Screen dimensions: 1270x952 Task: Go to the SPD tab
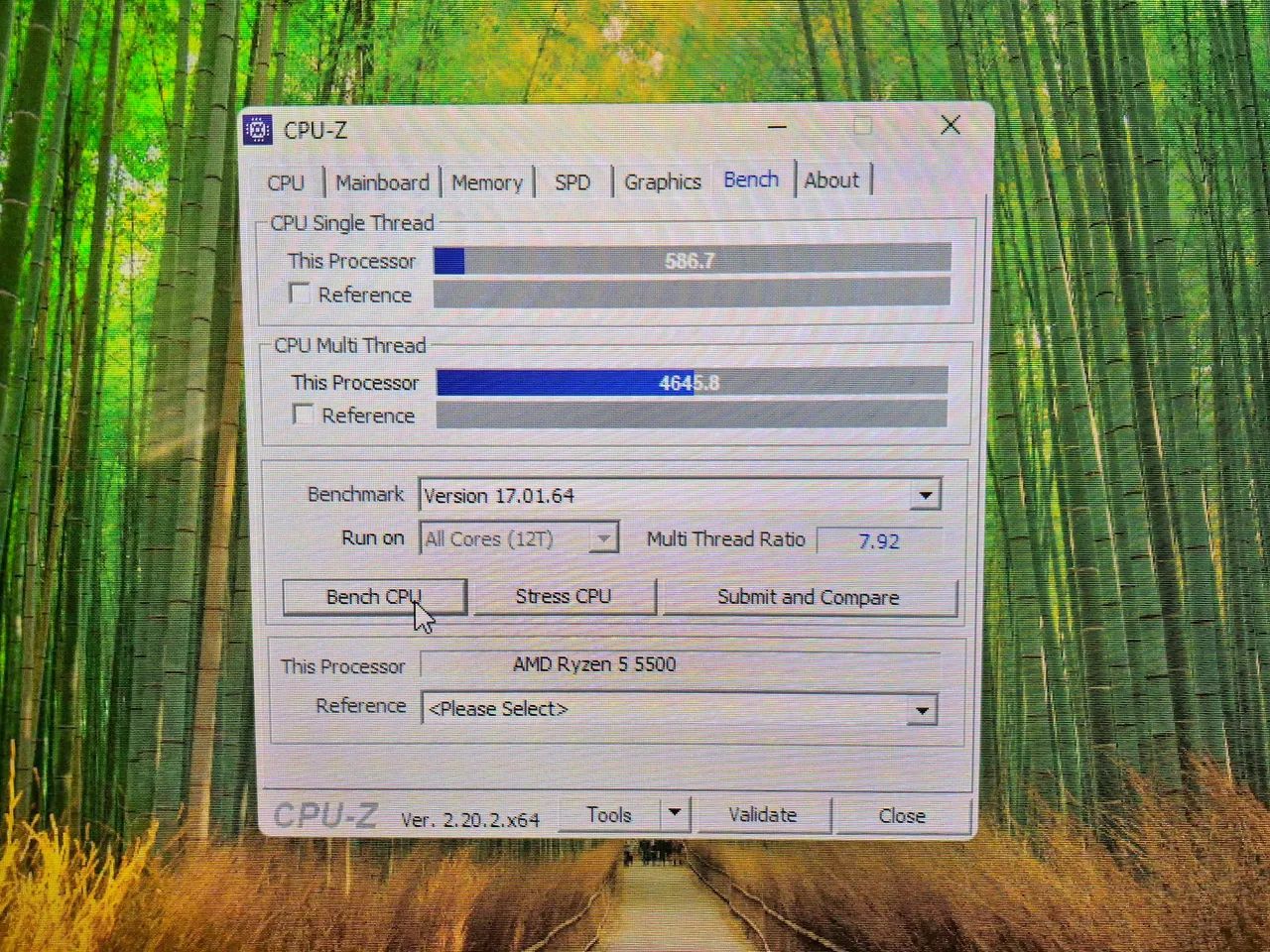coord(572,182)
